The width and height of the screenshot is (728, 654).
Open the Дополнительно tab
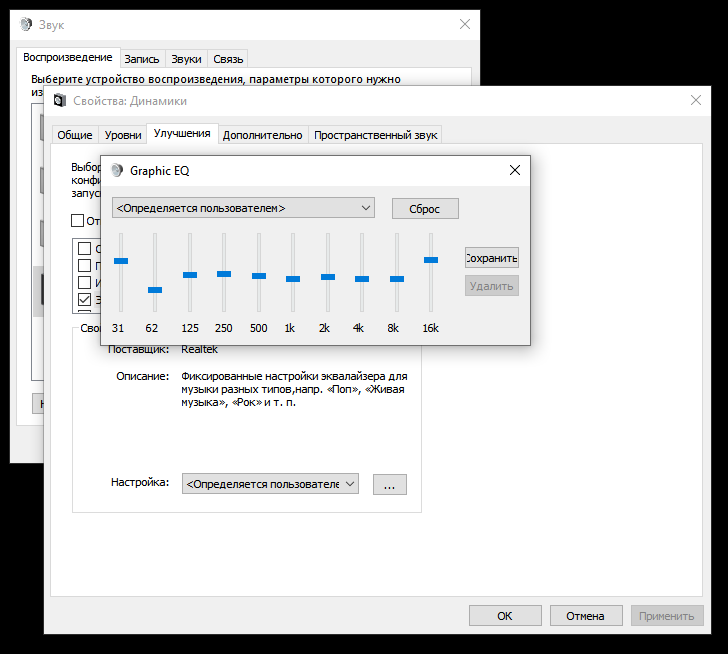pyautogui.click(x=262, y=135)
